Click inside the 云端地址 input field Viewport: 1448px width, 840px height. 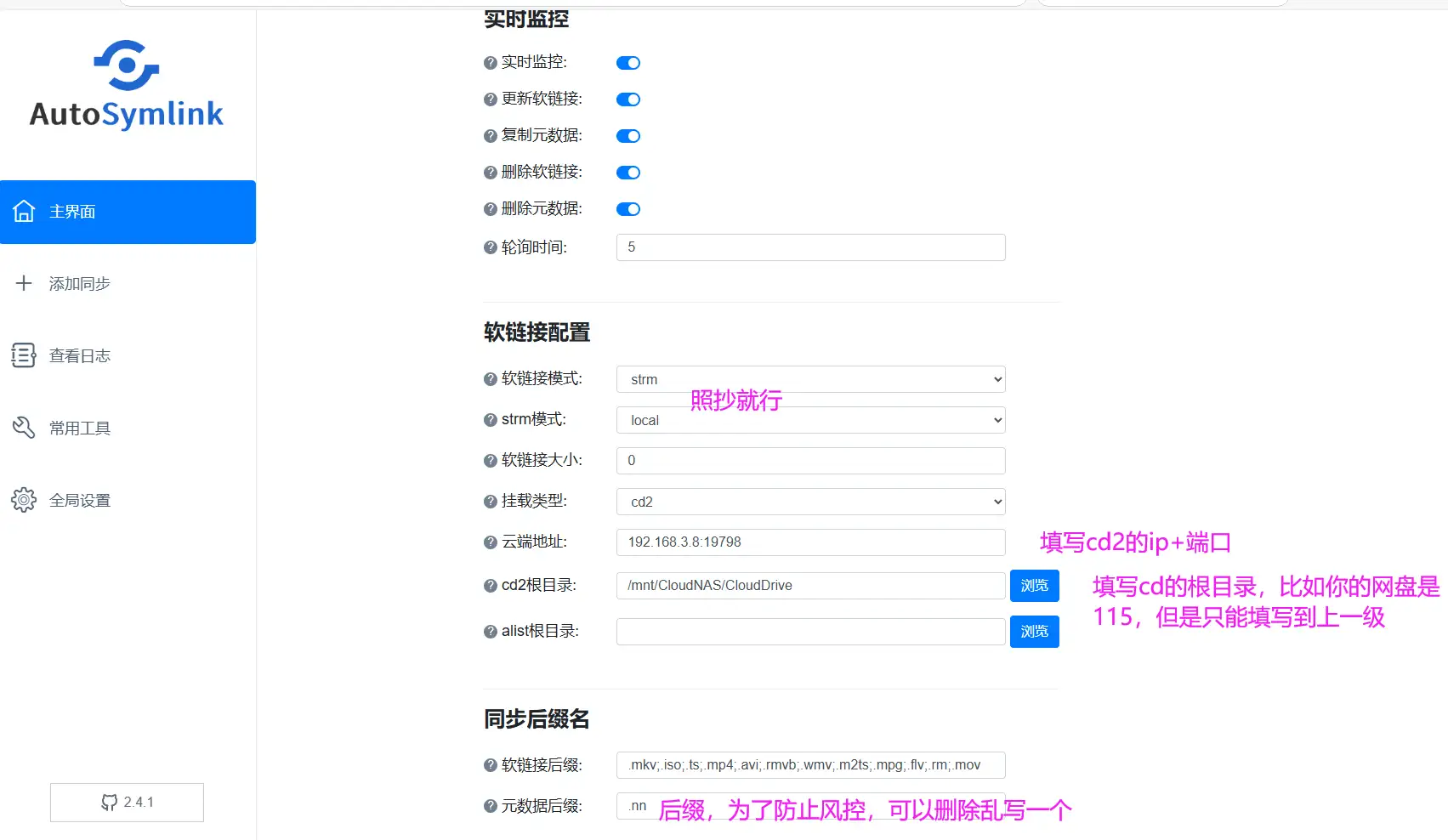click(809, 542)
